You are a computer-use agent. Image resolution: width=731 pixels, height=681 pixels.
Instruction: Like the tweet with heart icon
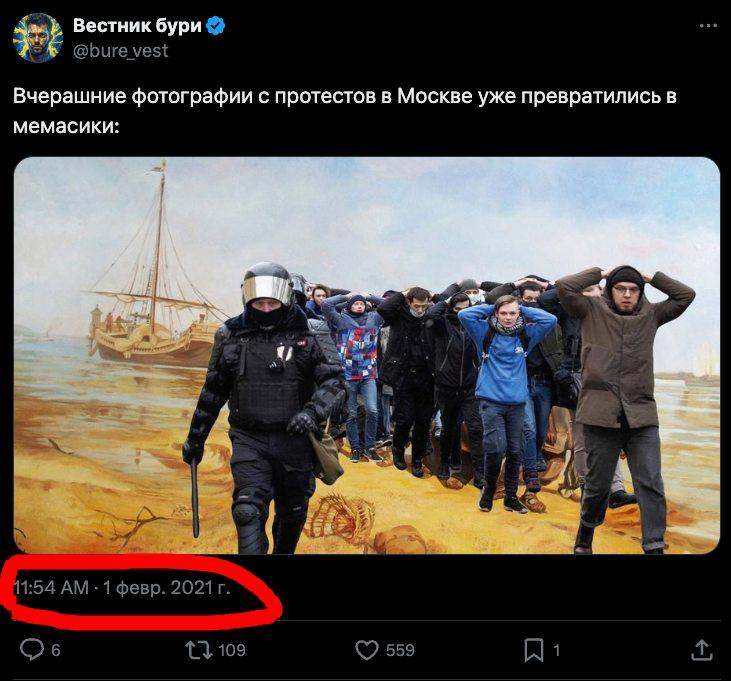coord(367,650)
